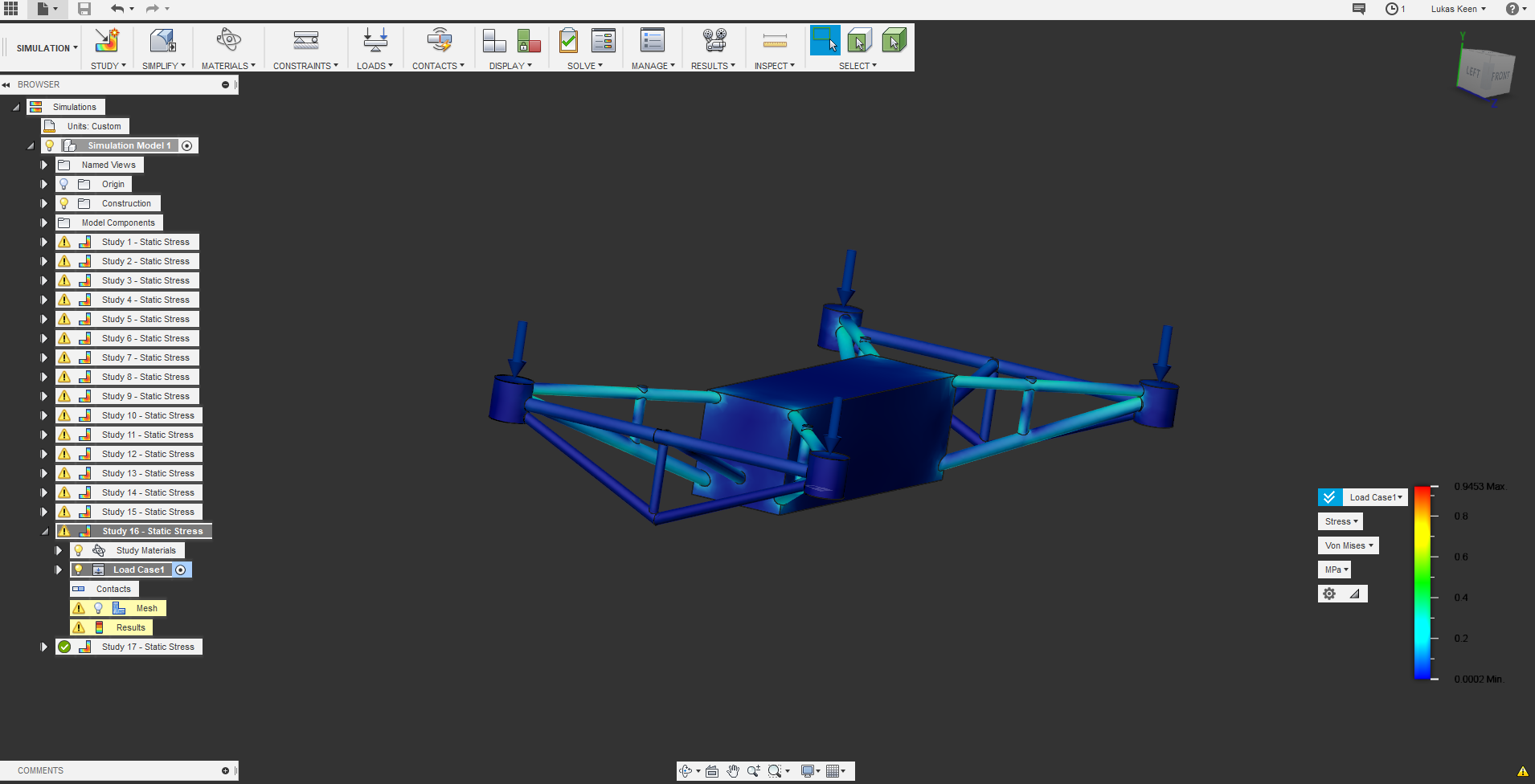
Task: Select Study 5 - Static Stress
Action: [145, 319]
